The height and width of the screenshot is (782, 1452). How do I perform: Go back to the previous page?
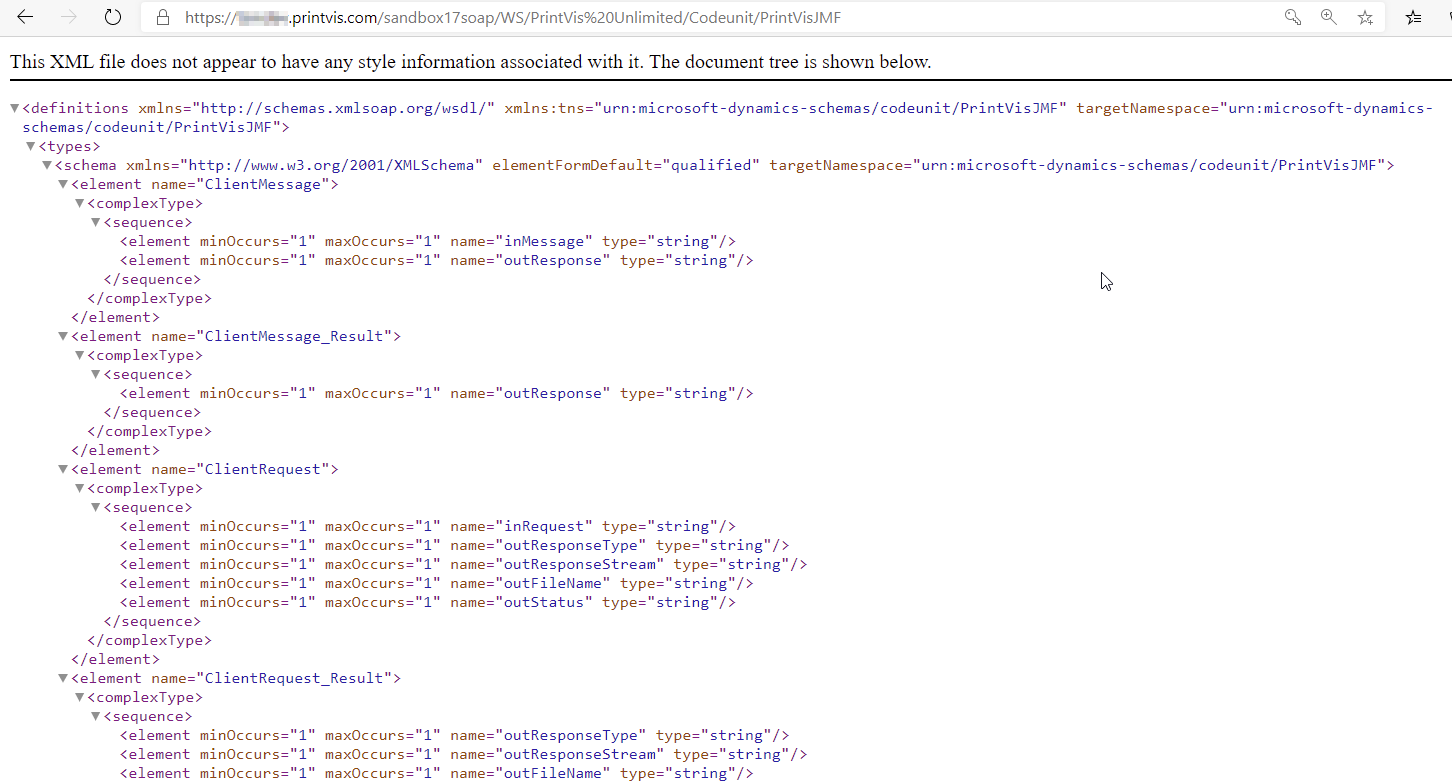point(25,17)
